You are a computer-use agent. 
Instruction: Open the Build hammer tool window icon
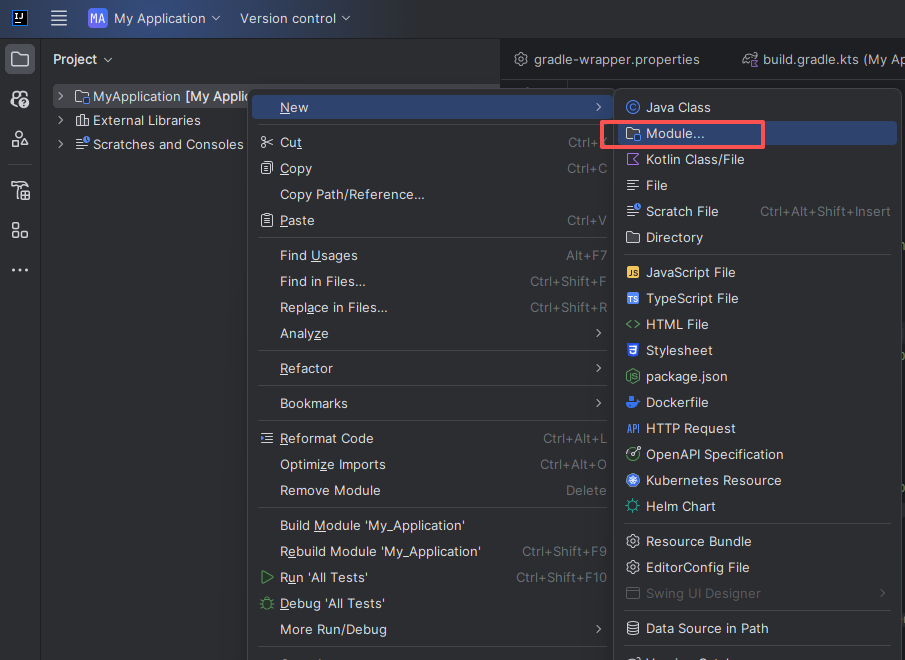(20, 190)
